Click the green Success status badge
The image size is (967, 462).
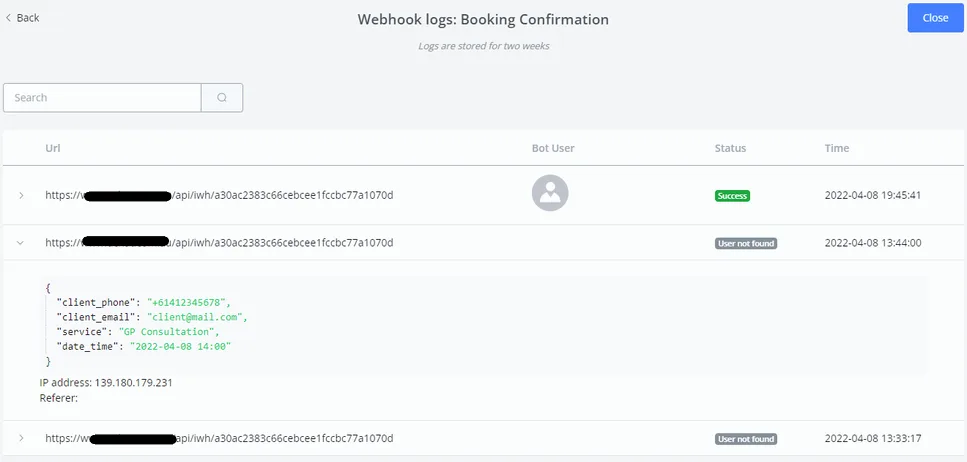click(732, 196)
